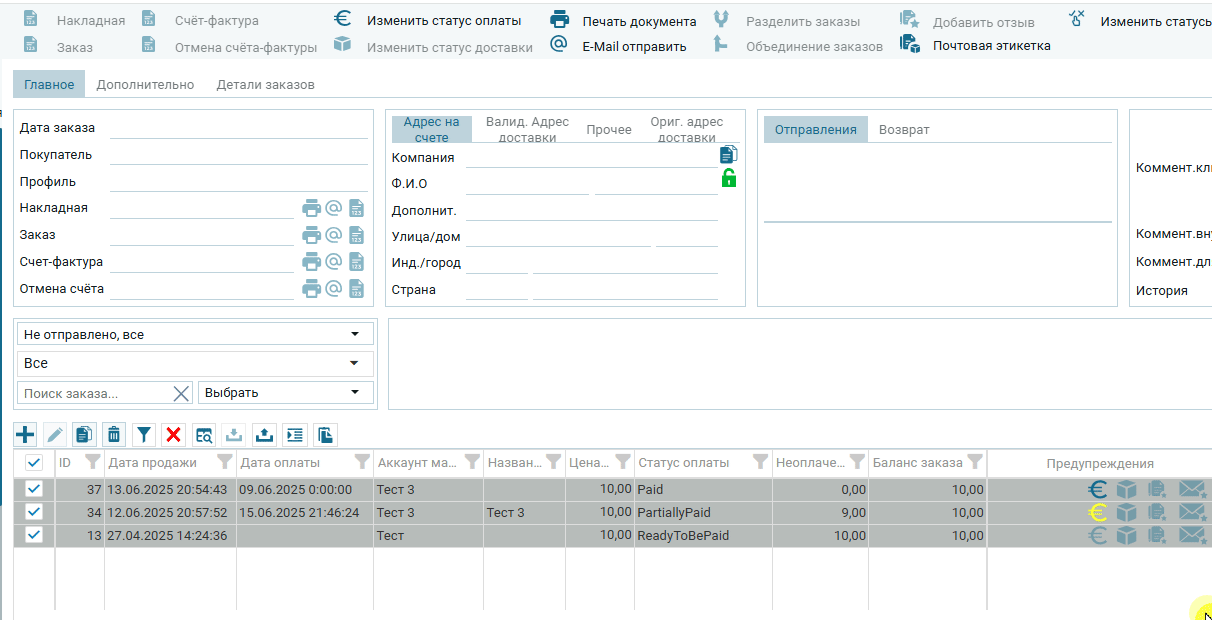This screenshot has height=620, width=1212.
Task: Click 'Изменить статус оплаты' button
Action: point(443,21)
